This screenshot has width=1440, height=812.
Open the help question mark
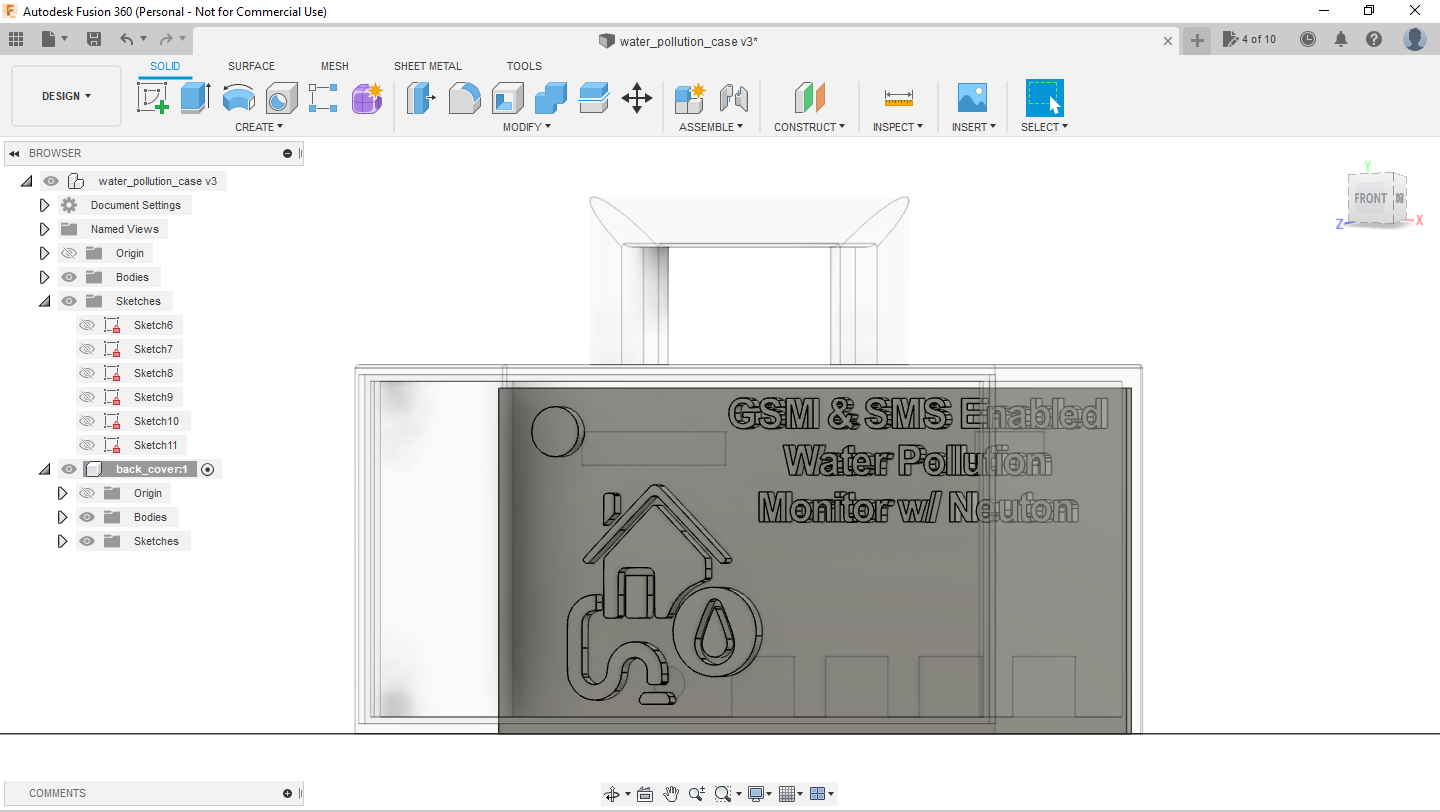tap(1374, 39)
